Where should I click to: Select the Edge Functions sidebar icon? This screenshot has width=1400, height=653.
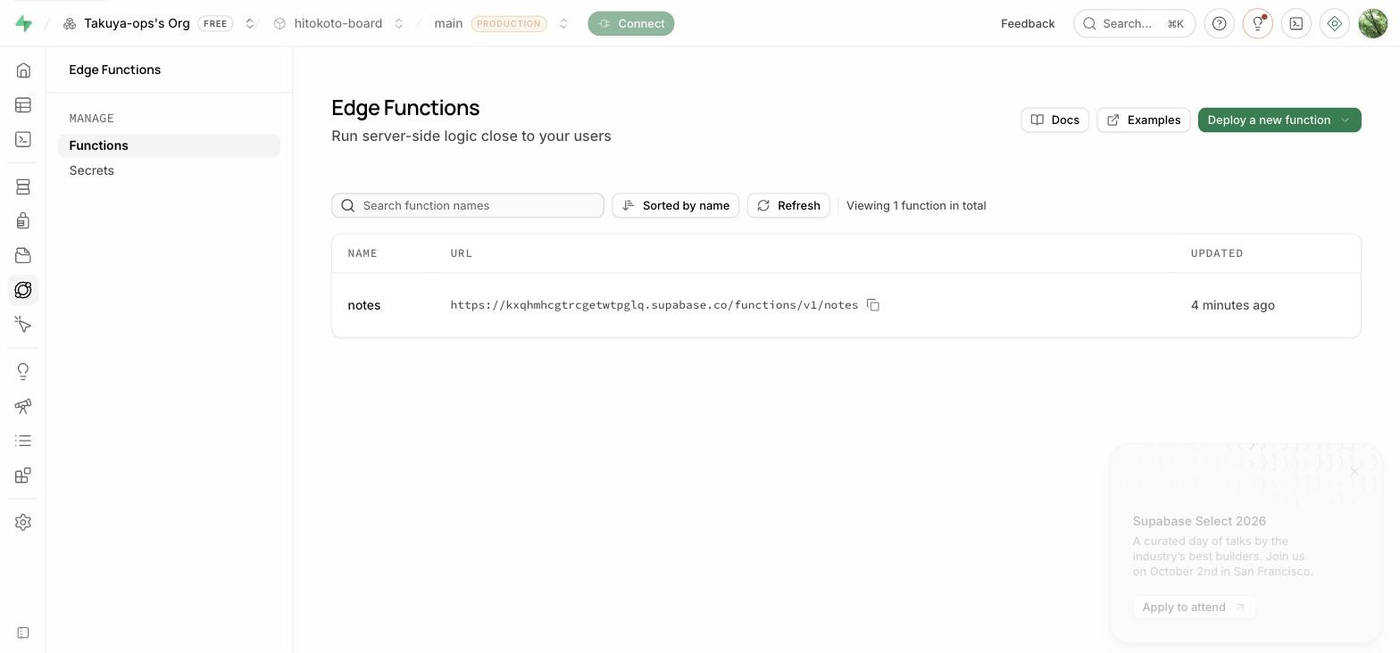(x=23, y=290)
